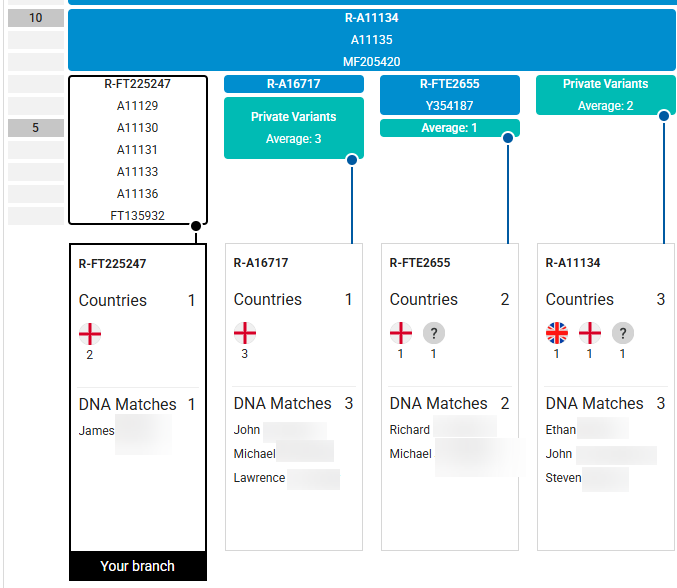Select the R-FTE2655 Y354187 branch block
Viewport: 677px width, 588px height.
449,95
